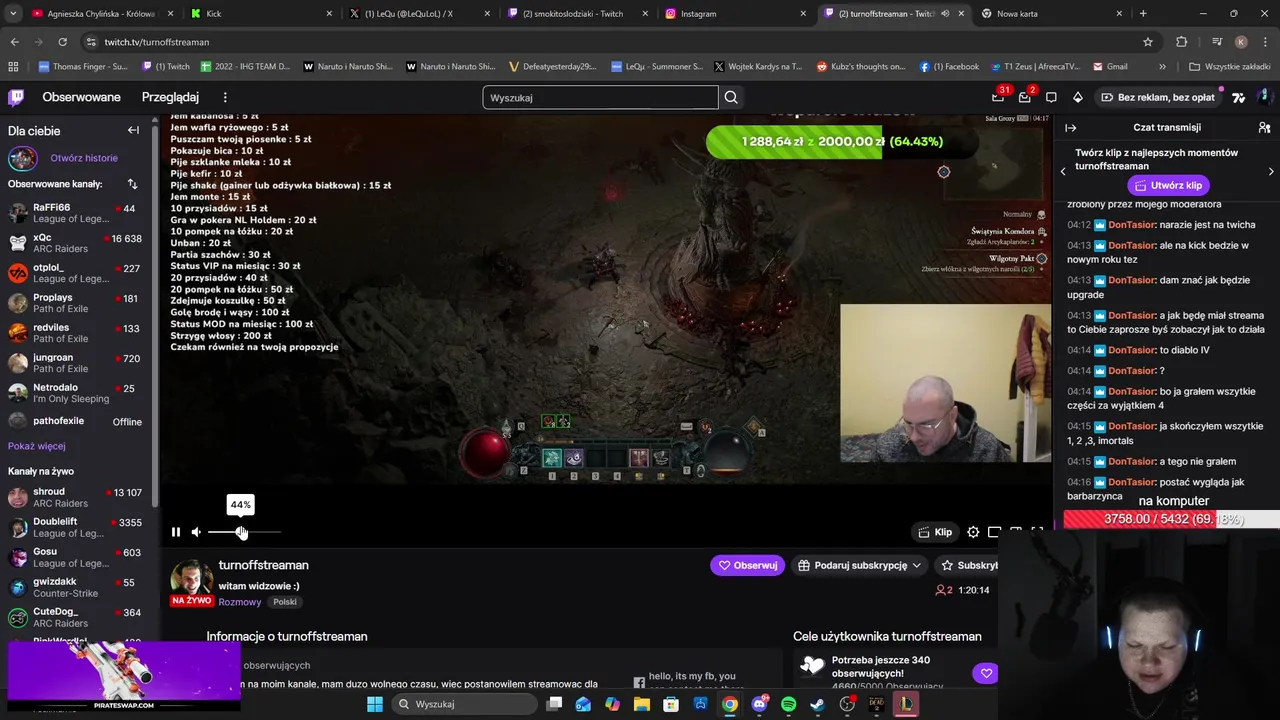This screenshot has height=720, width=1280.
Task: Open whispers chat bubble icon
Action: pyautogui.click(x=1051, y=97)
